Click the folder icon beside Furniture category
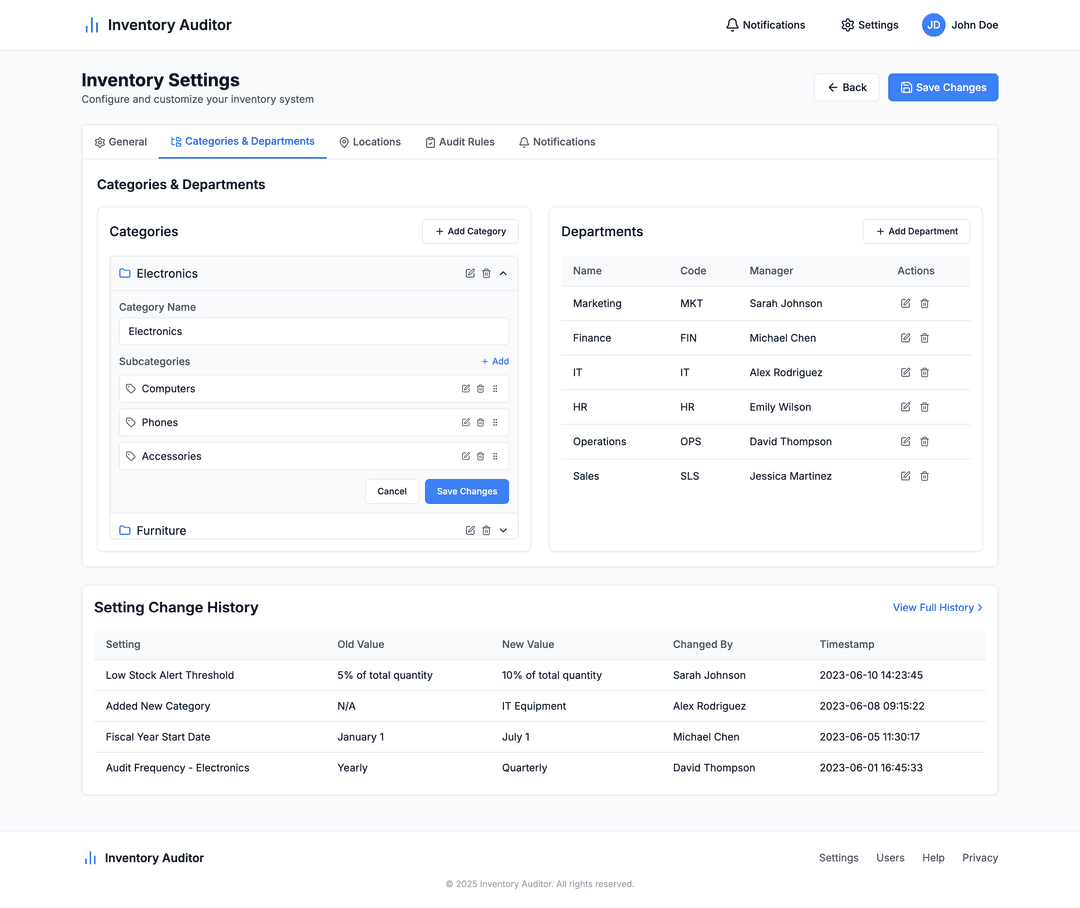The height and width of the screenshot is (908, 1080). [126, 530]
